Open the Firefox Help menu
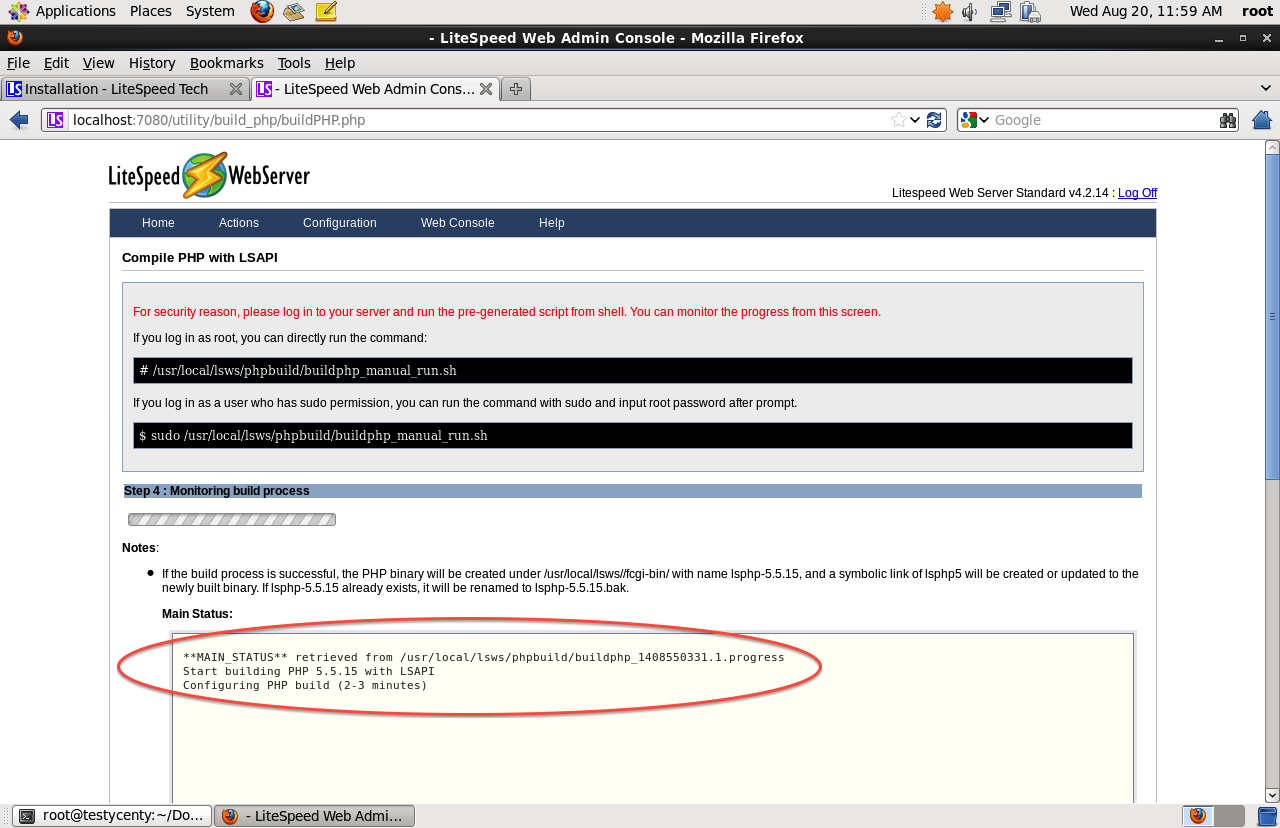Screen dimensions: 1280x828 pyautogui.click(x=340, y=63)
